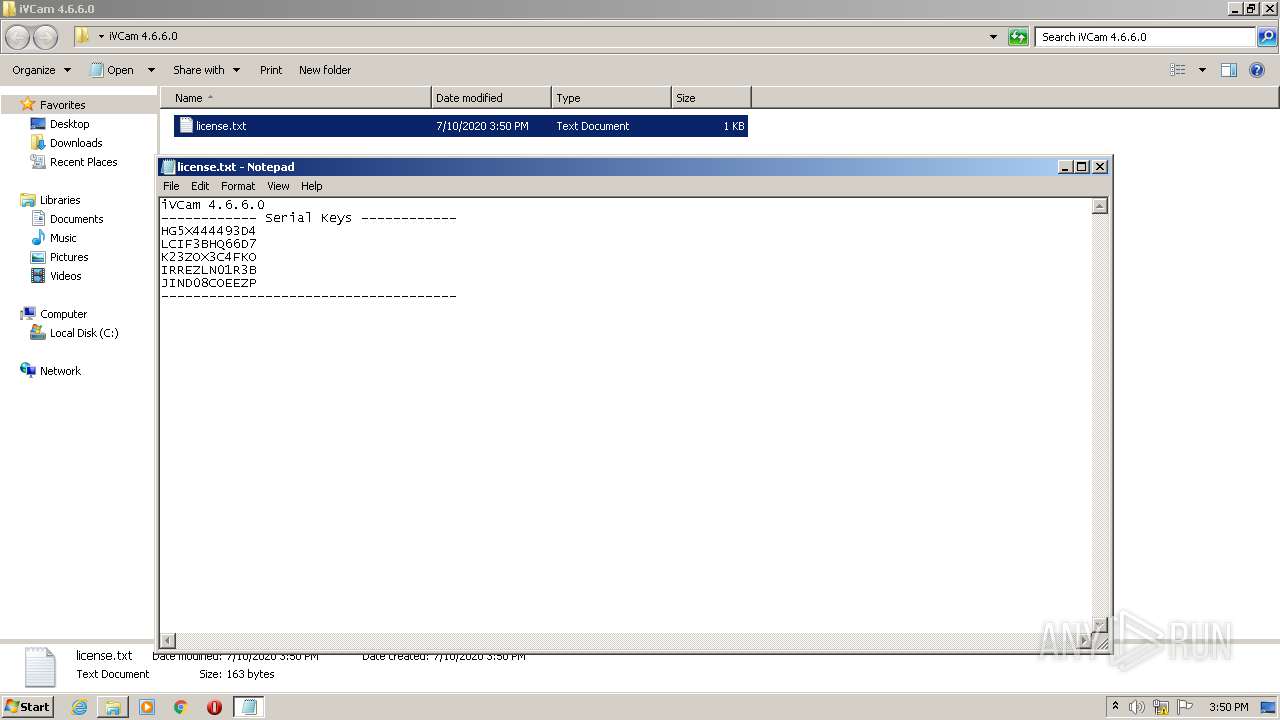Open Videos library
1280x720 pixels.
pos(65,276)
